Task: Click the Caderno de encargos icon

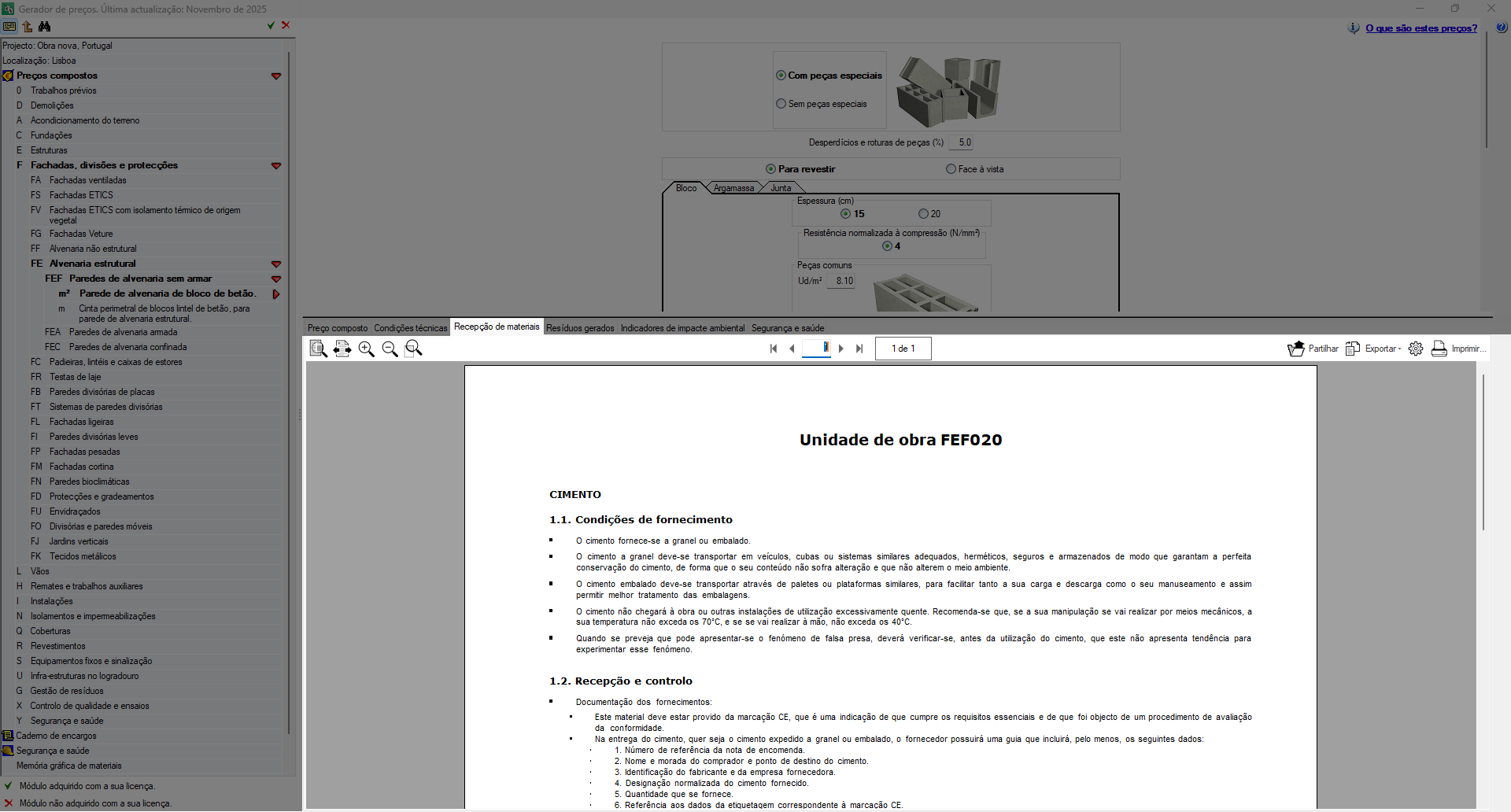Action: tap(8, 736)
